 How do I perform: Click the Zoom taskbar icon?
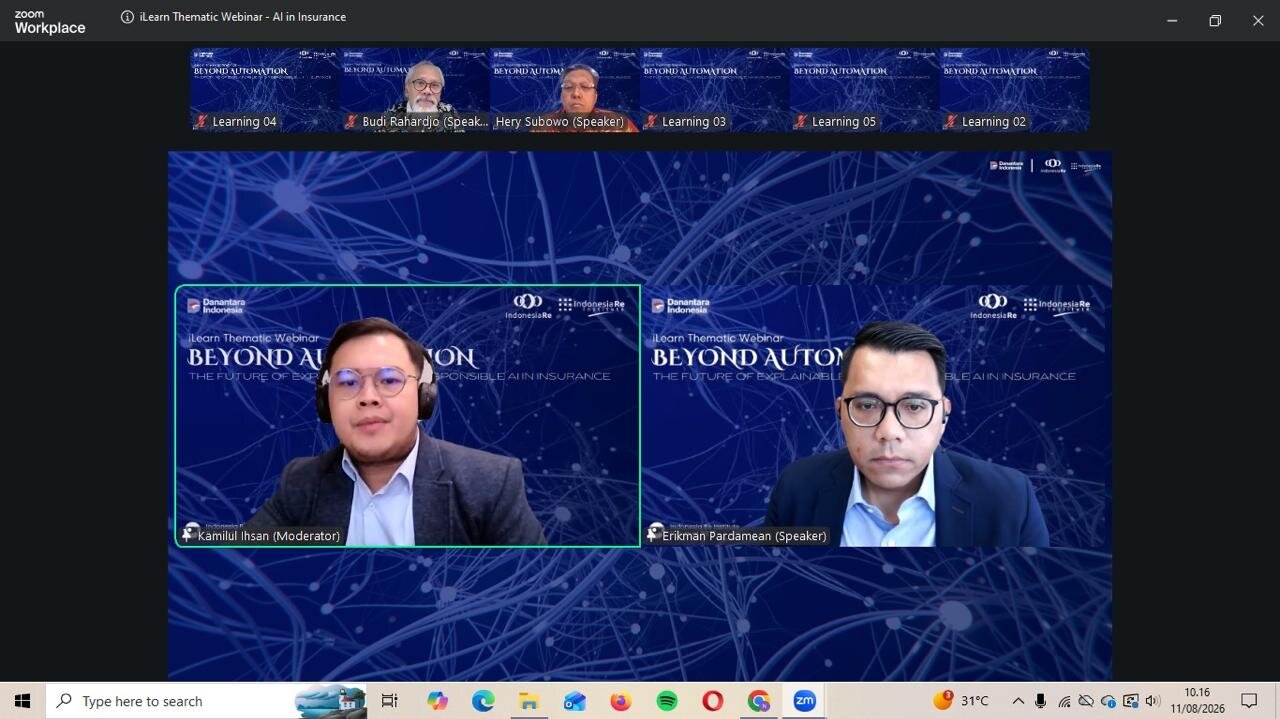805,701
